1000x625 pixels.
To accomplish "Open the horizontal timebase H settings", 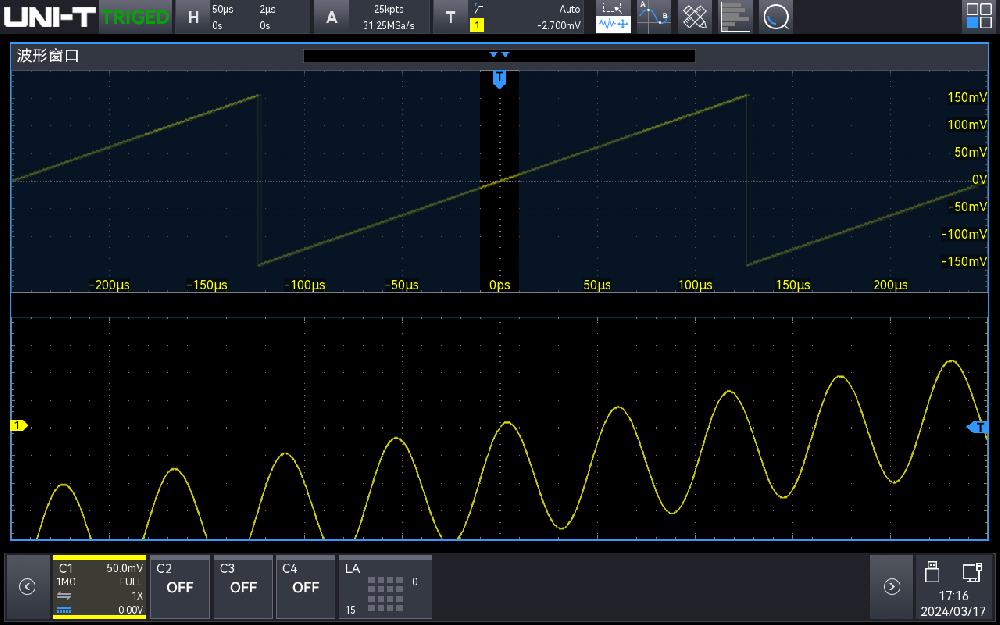I will click(x=194, y=17).
